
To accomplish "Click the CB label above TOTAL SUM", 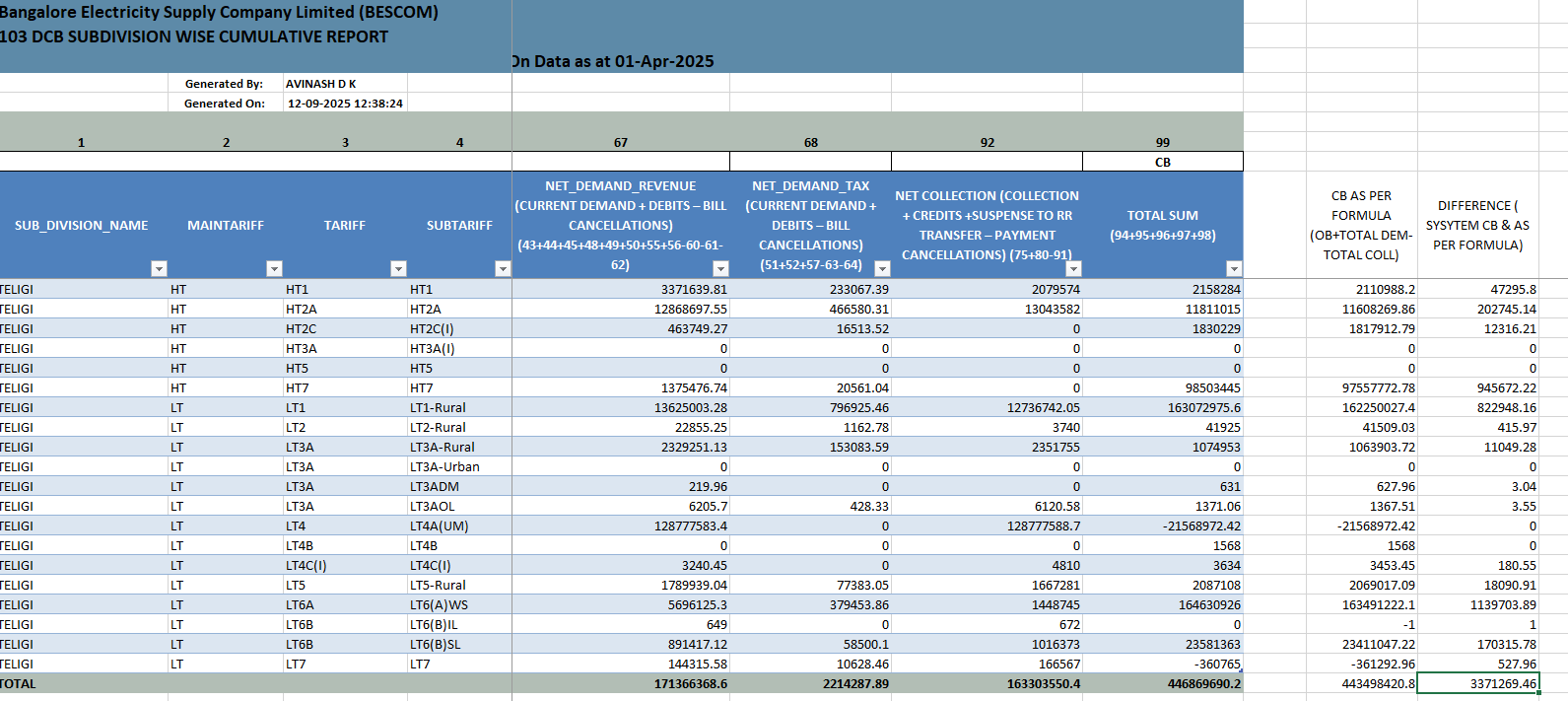I will 1163,162.
